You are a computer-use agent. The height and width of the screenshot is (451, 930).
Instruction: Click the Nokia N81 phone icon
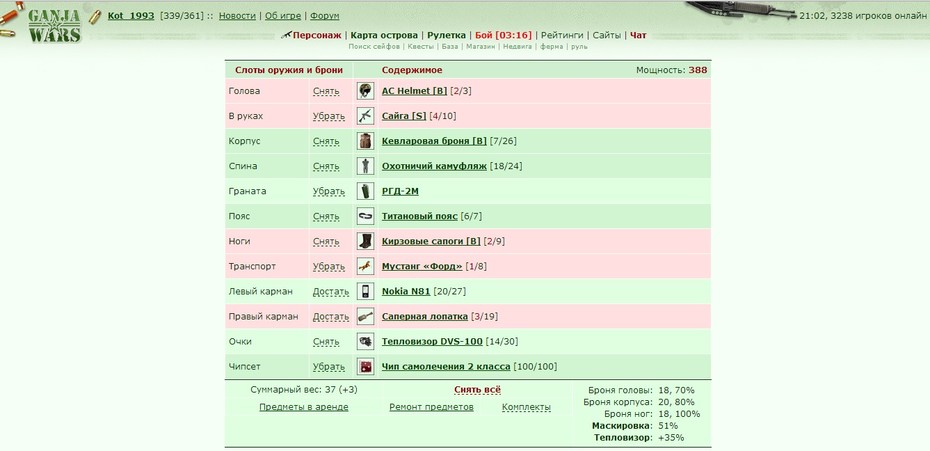click(365, 291)
